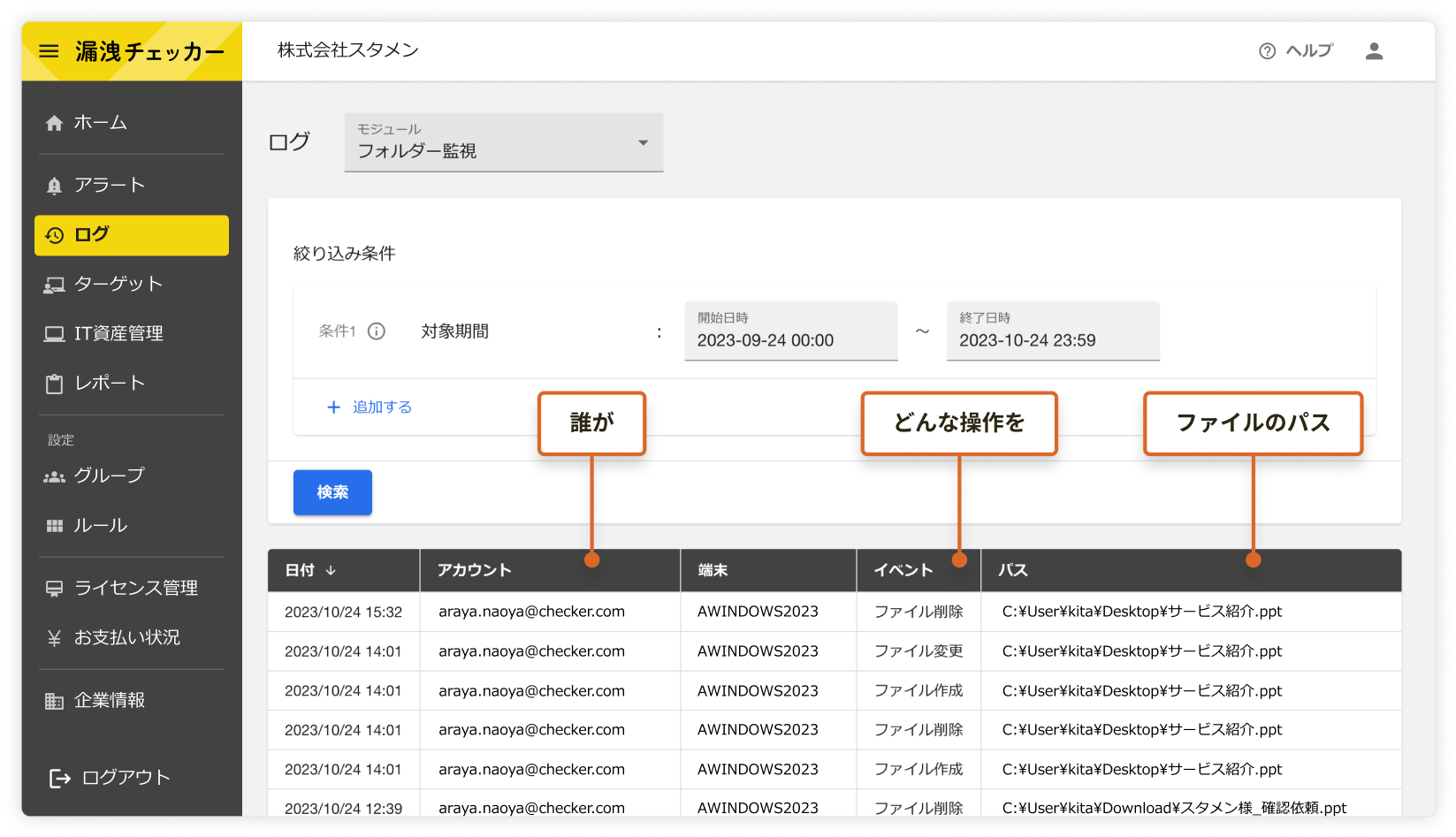Click the 対象期間 condition label
The width and height of the screenshot is (1456, 837).
pos(454,331)
